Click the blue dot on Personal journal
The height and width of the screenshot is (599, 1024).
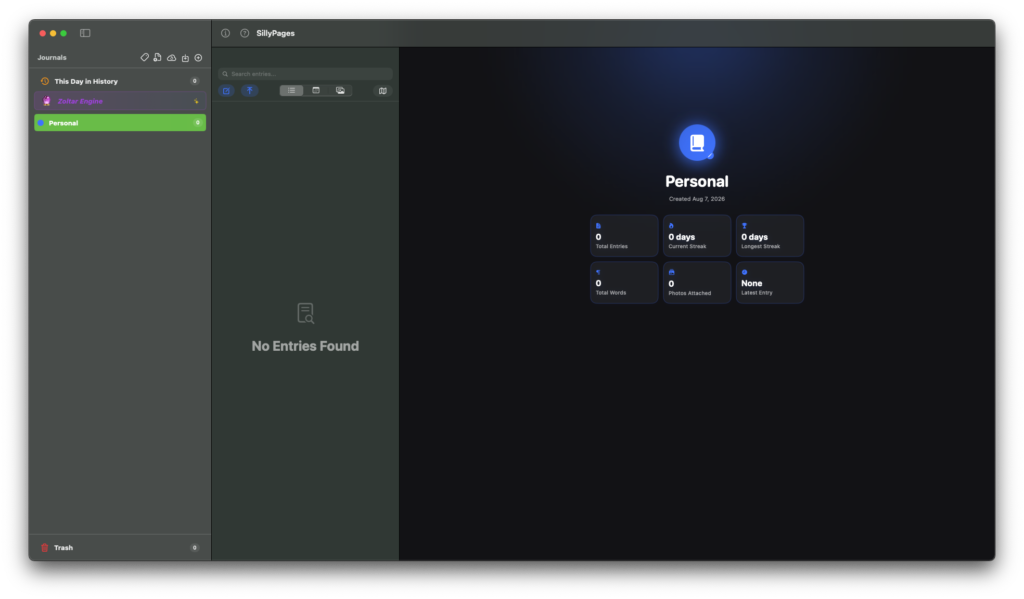(x=41, y=123)
